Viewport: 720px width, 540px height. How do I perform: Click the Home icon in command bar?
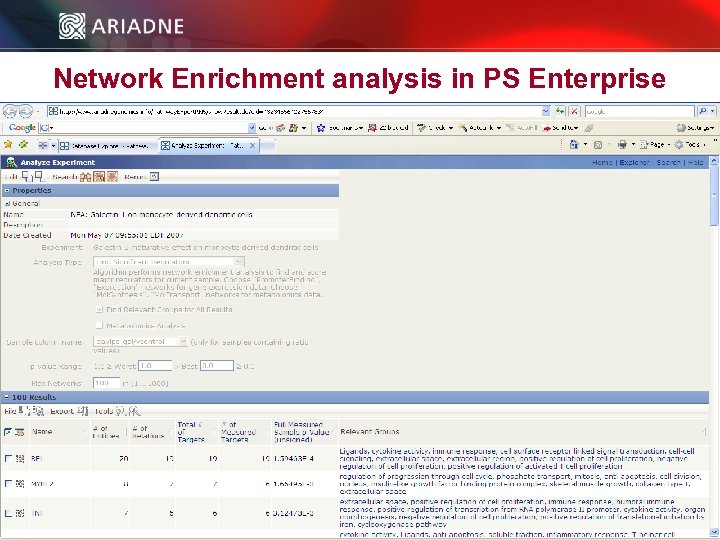point(574,145)
